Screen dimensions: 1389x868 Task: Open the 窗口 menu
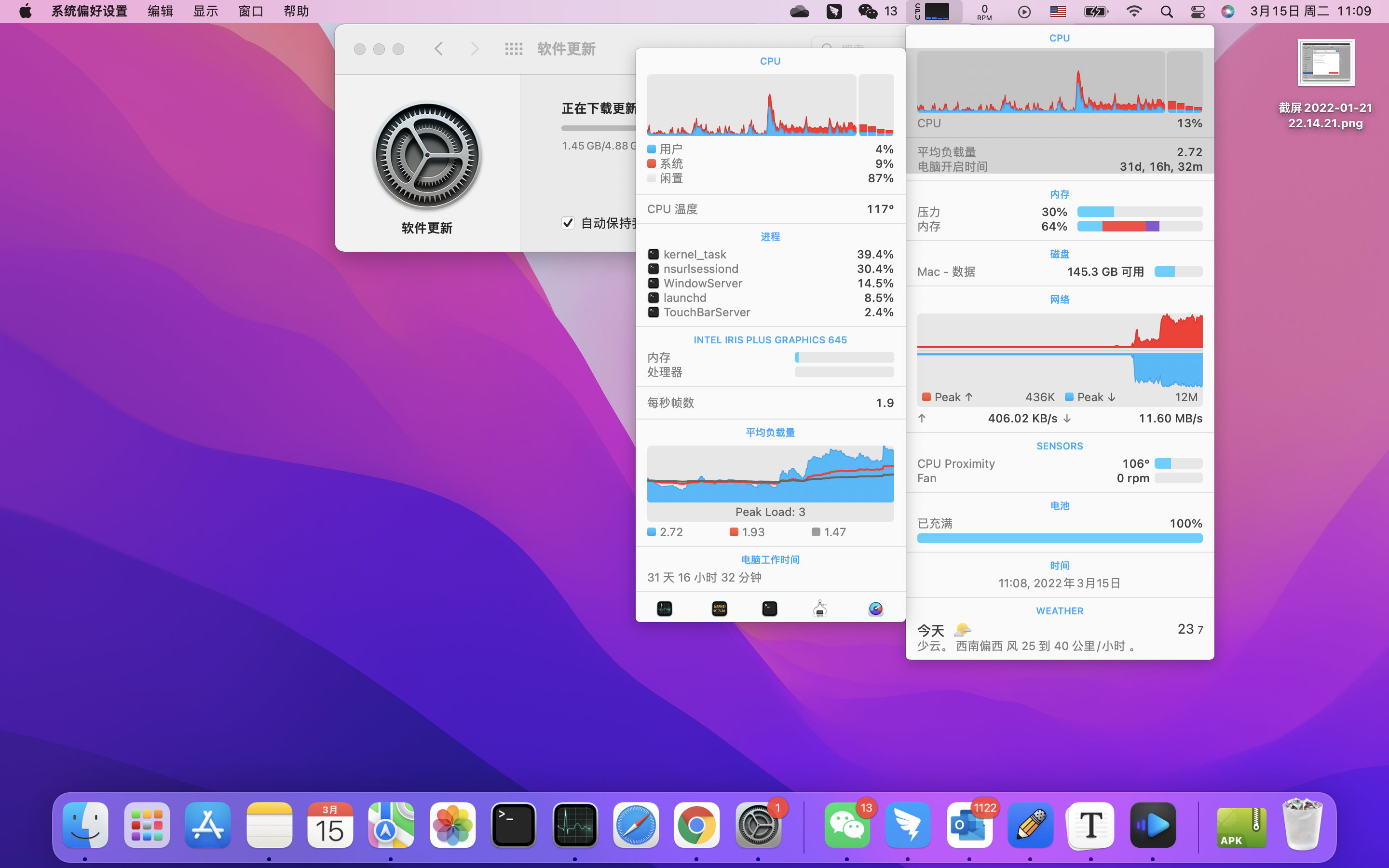point(251,12)
